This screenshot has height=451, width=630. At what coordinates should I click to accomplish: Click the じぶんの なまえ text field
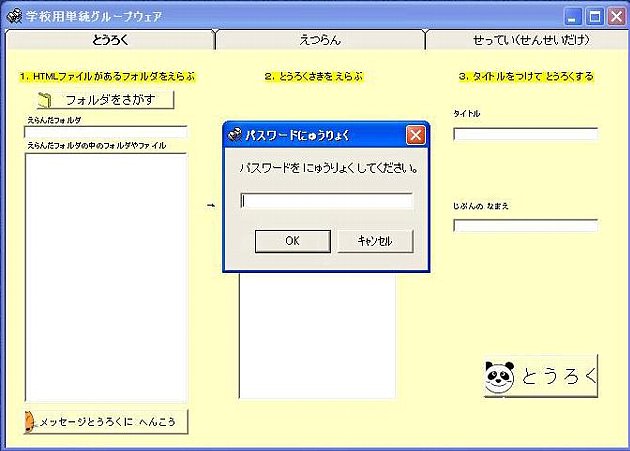[525, 225]
